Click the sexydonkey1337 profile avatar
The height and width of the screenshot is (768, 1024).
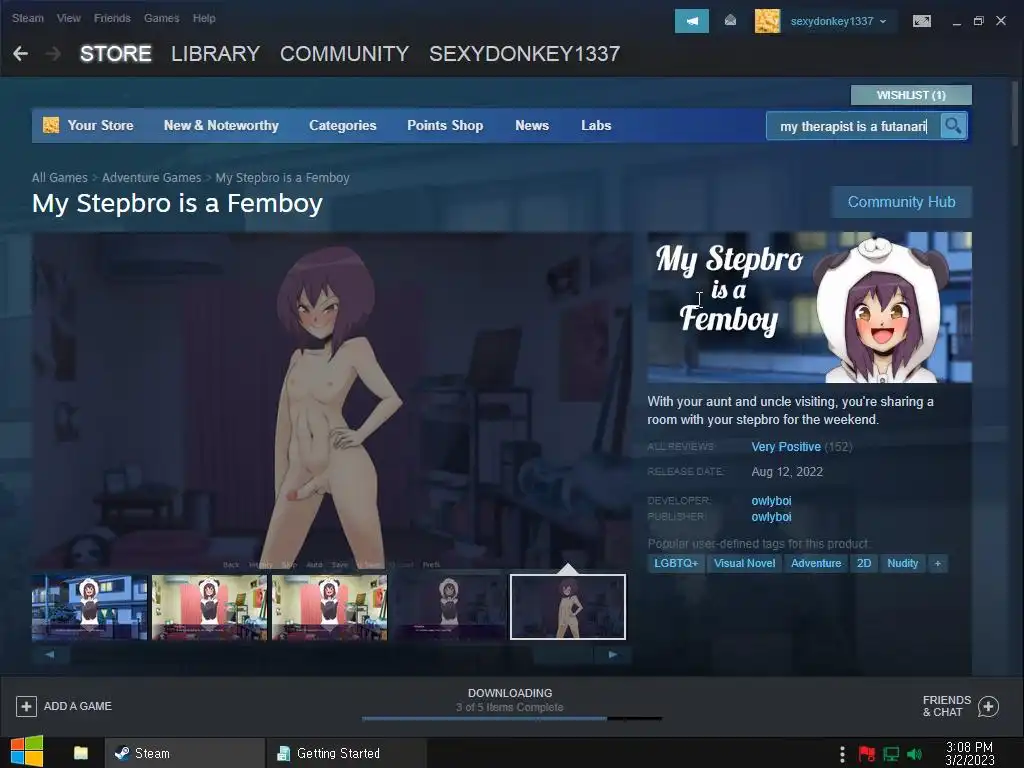pyautogui.click(x=767, y=21)
